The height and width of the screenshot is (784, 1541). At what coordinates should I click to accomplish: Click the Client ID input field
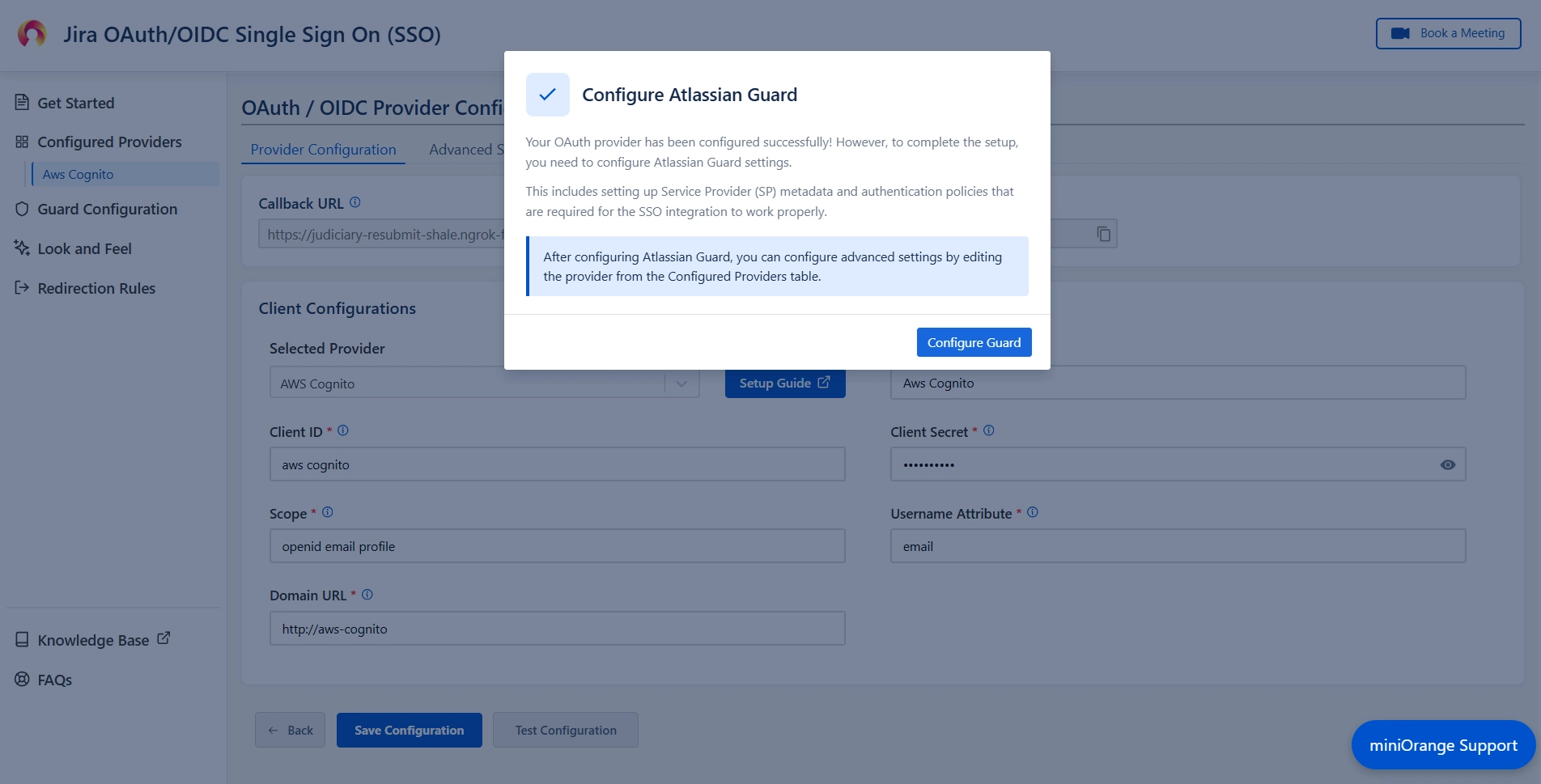pyautogui.click(x=557, y=464)
